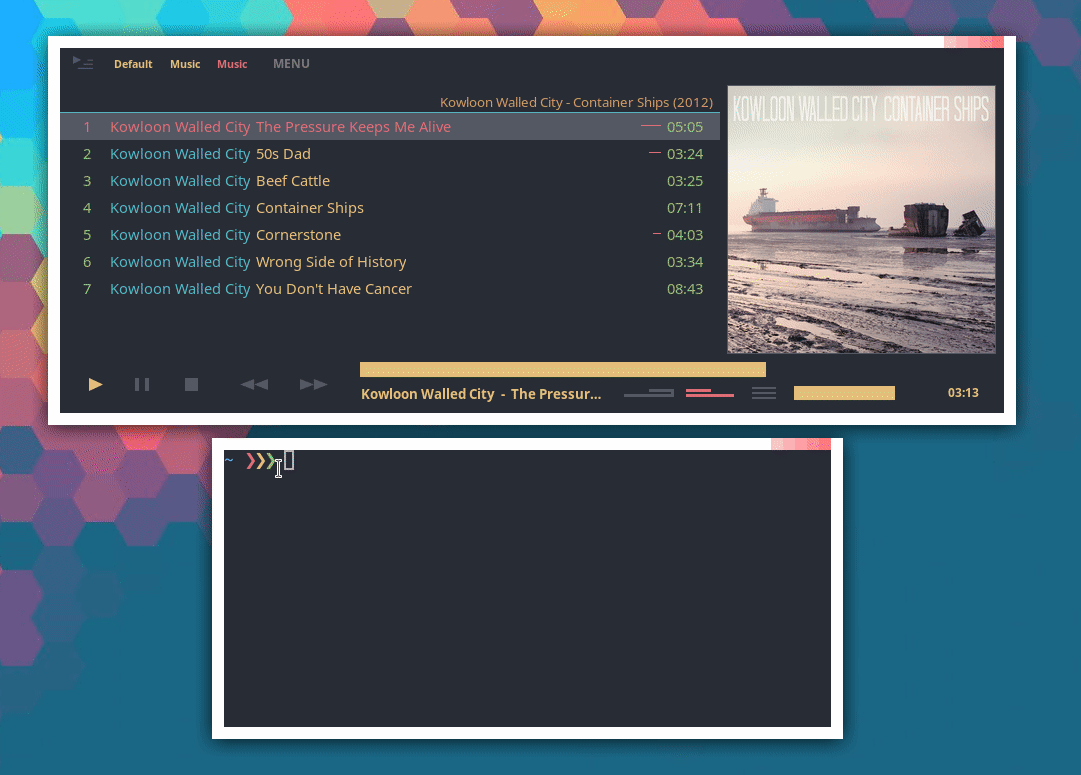Select the yellow Music tab
This screenshot has height=775, width=1081.
(x=185, y=63)
